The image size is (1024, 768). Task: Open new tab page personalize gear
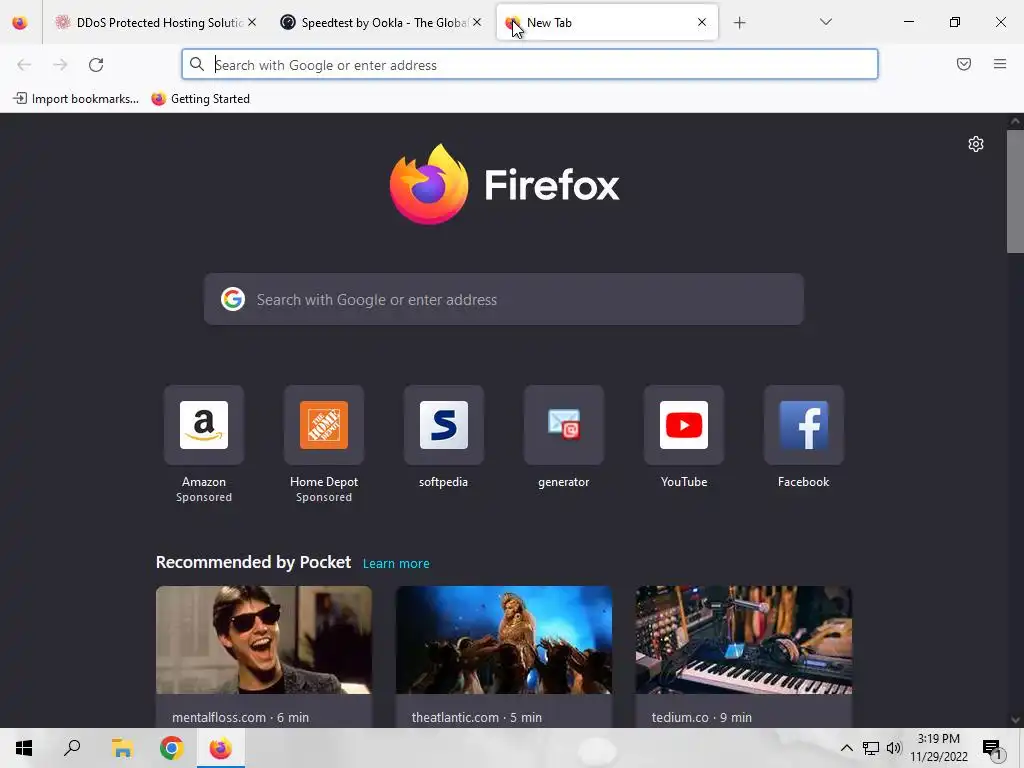click(x=976, y=144)
